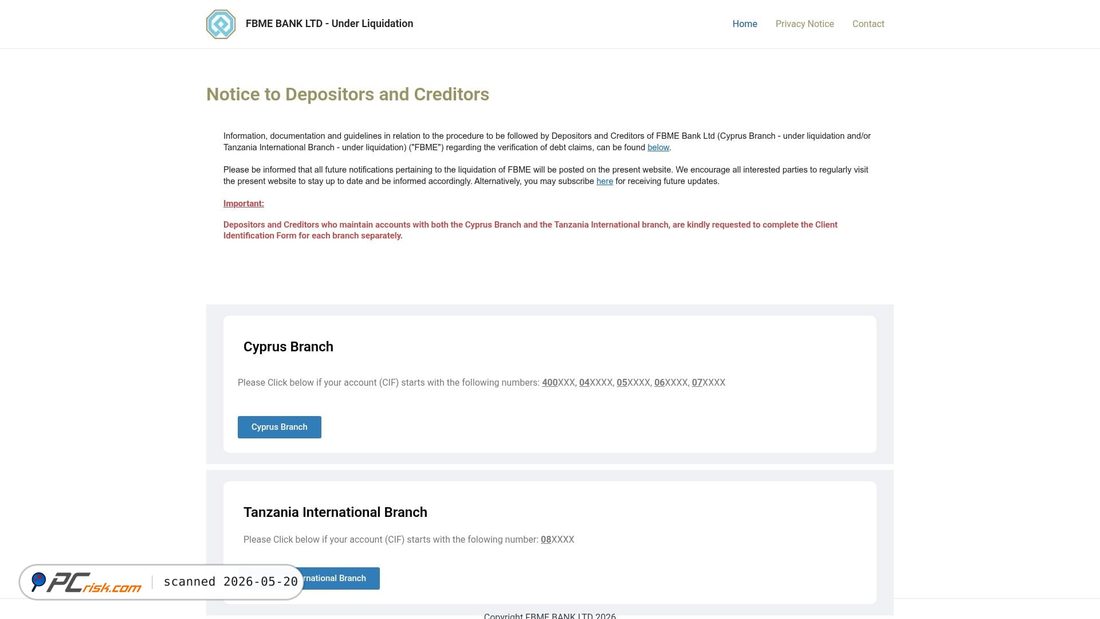Click the Tanzania International Branch heading
Screen dimensions: 1100x619
[335, 512]
